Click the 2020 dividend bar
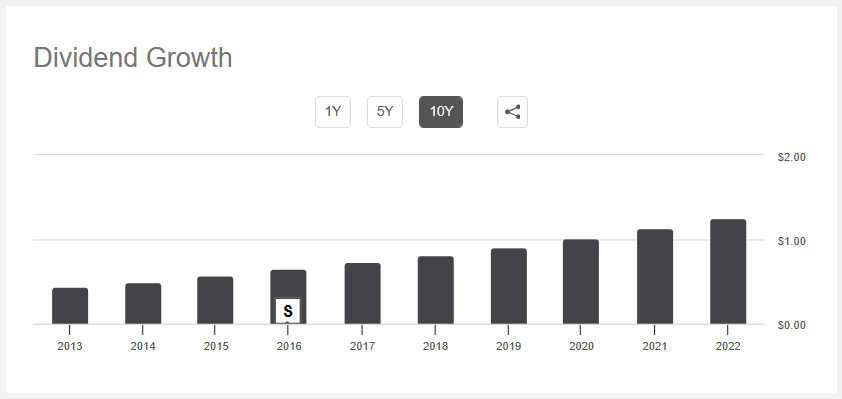The height and width of the screenshot is (399, 842). point(580,282)
